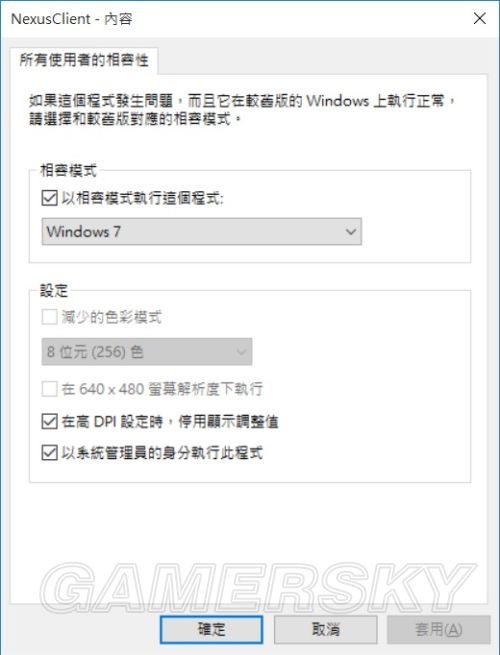Click the 相容模式 group box heading
Screen dimensions: 500x655
68,170
